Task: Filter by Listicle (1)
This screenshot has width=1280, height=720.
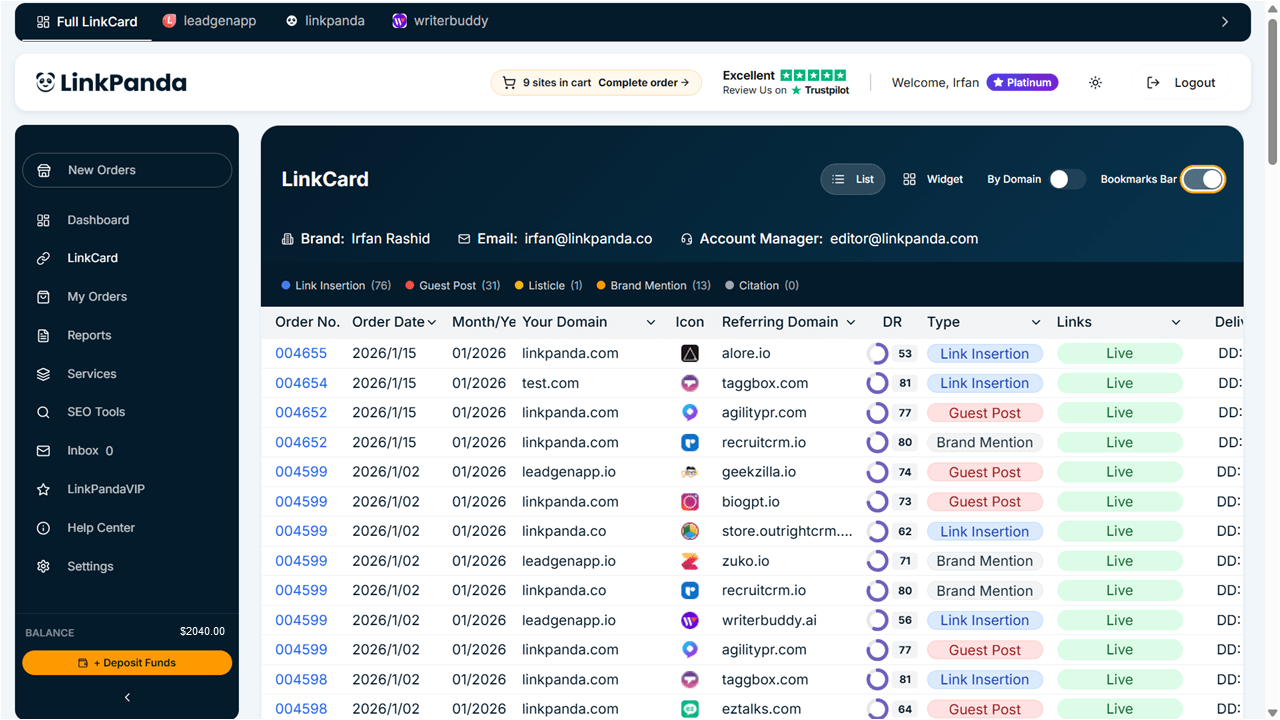Action: (x=549, y=285)
